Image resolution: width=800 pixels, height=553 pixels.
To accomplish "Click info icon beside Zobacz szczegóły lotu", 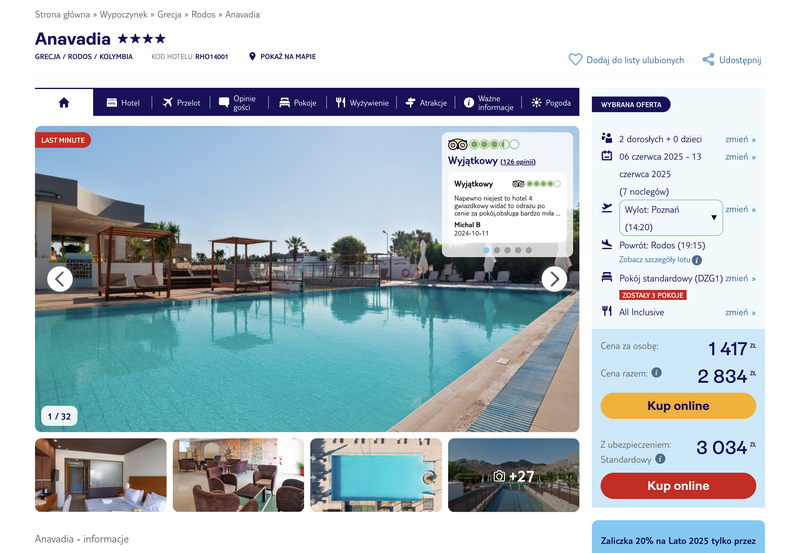I will tap(697, 260).
